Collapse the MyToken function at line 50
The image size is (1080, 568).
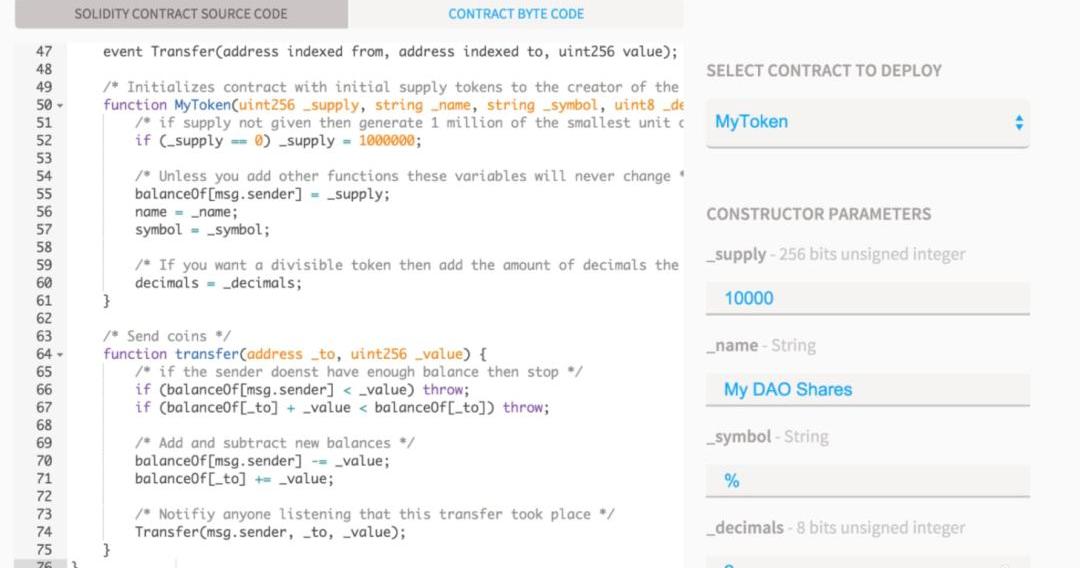tap(60, 106)
